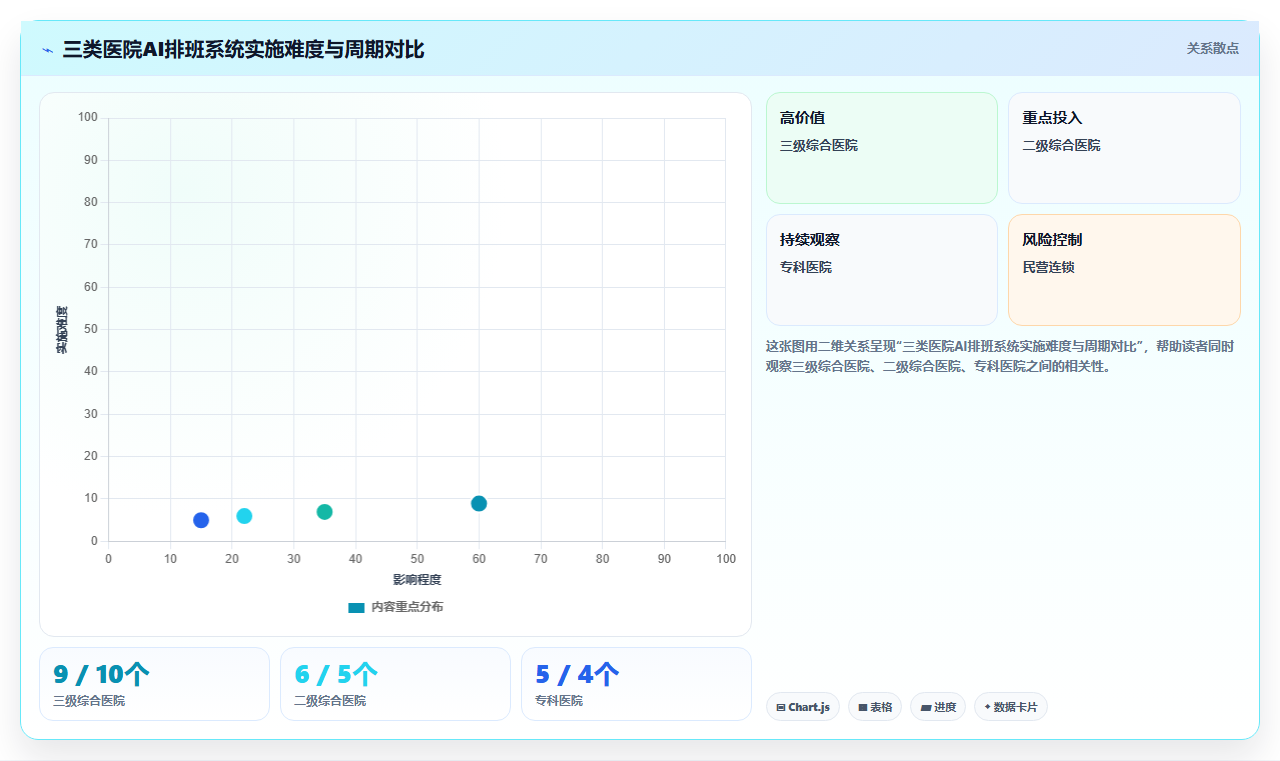The image size is (1280, 761).
Task: Click 二级综合医院 text in 重点投入 card
Action: [x=1061, y=145]
